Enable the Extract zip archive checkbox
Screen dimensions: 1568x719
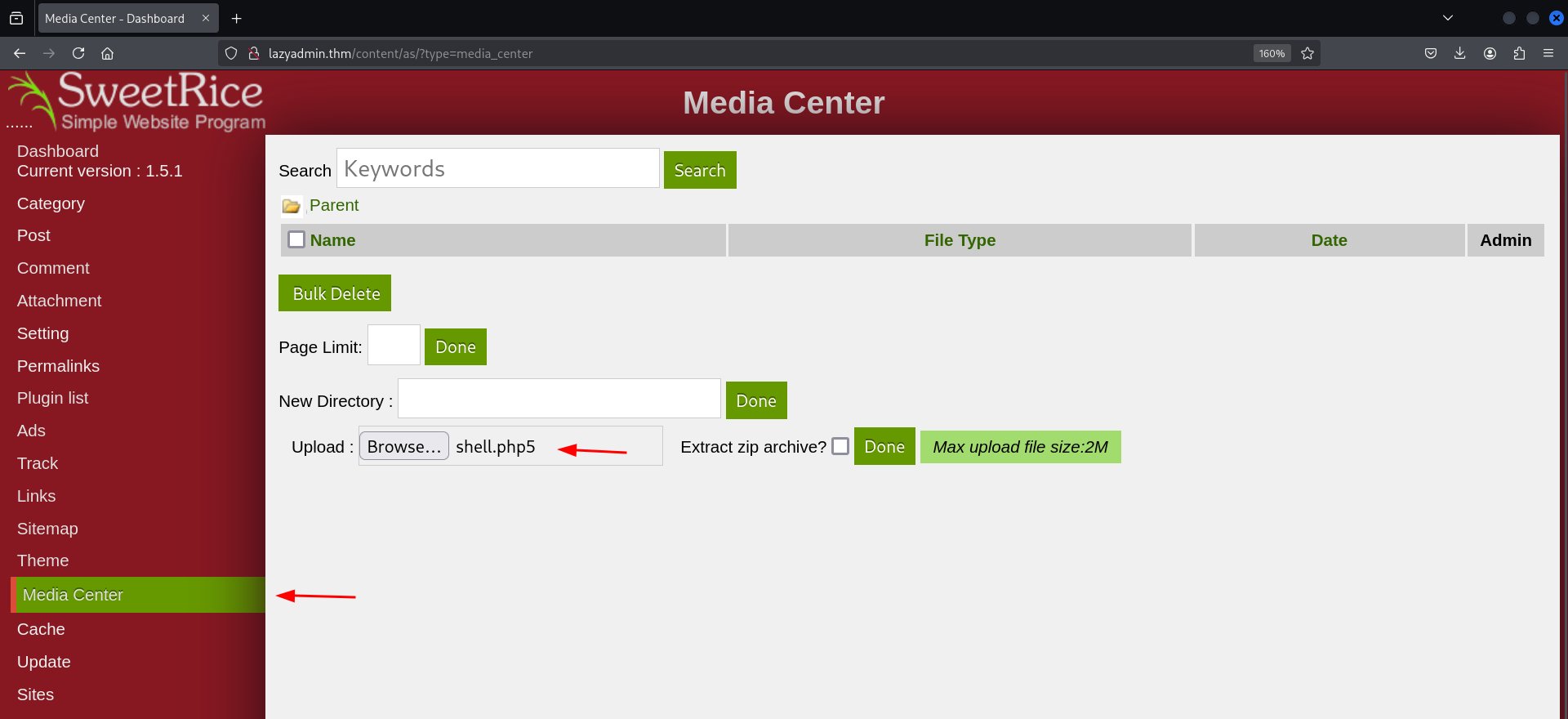tap(840, 446)
